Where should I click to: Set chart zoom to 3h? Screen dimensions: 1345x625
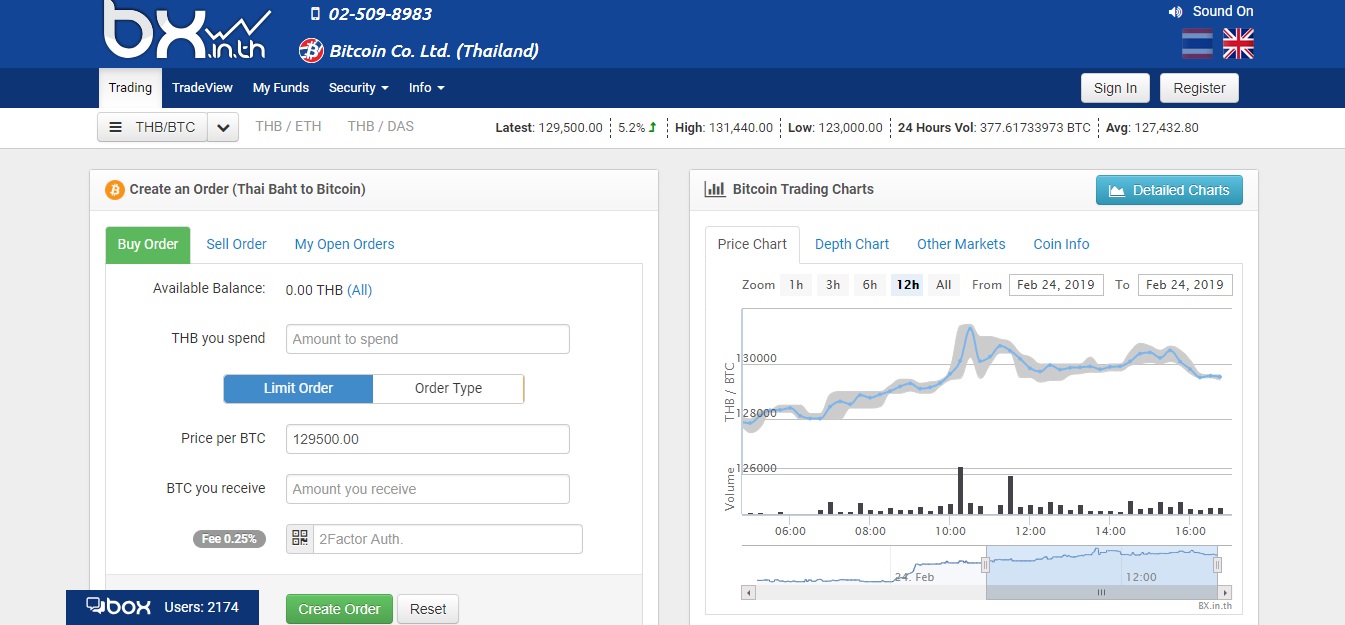click(x=833, y=285)
